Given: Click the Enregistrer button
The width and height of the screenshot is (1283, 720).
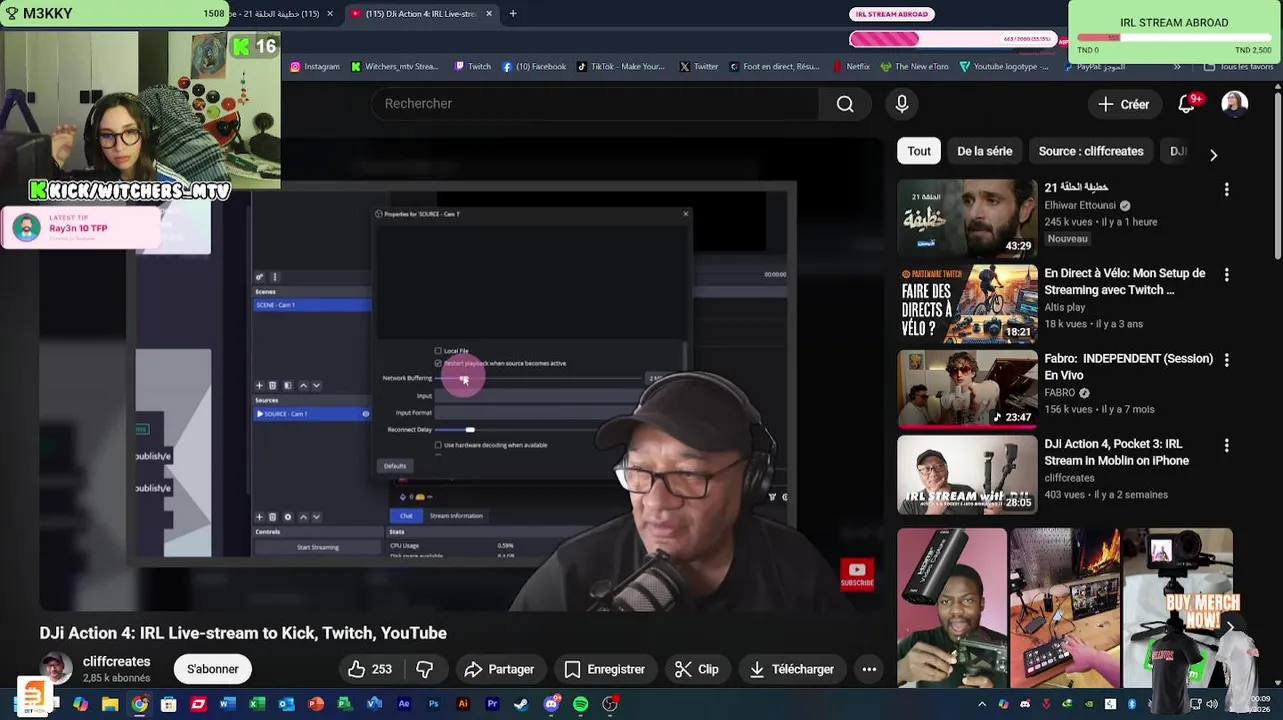Looking at the screenshot, I should click(x=604, y=669).
